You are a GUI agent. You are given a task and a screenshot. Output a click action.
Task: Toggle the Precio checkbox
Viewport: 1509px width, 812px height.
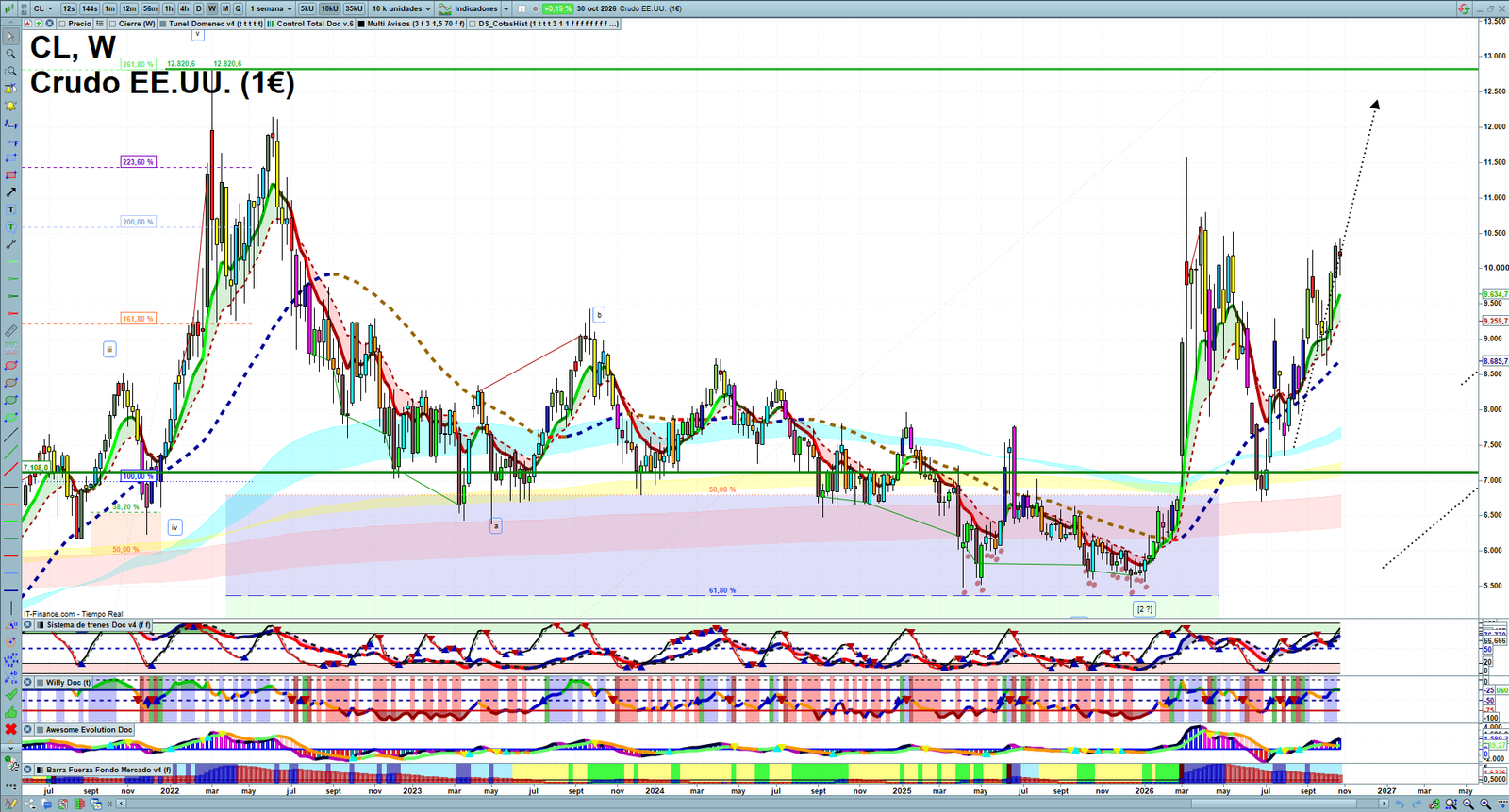62,24
